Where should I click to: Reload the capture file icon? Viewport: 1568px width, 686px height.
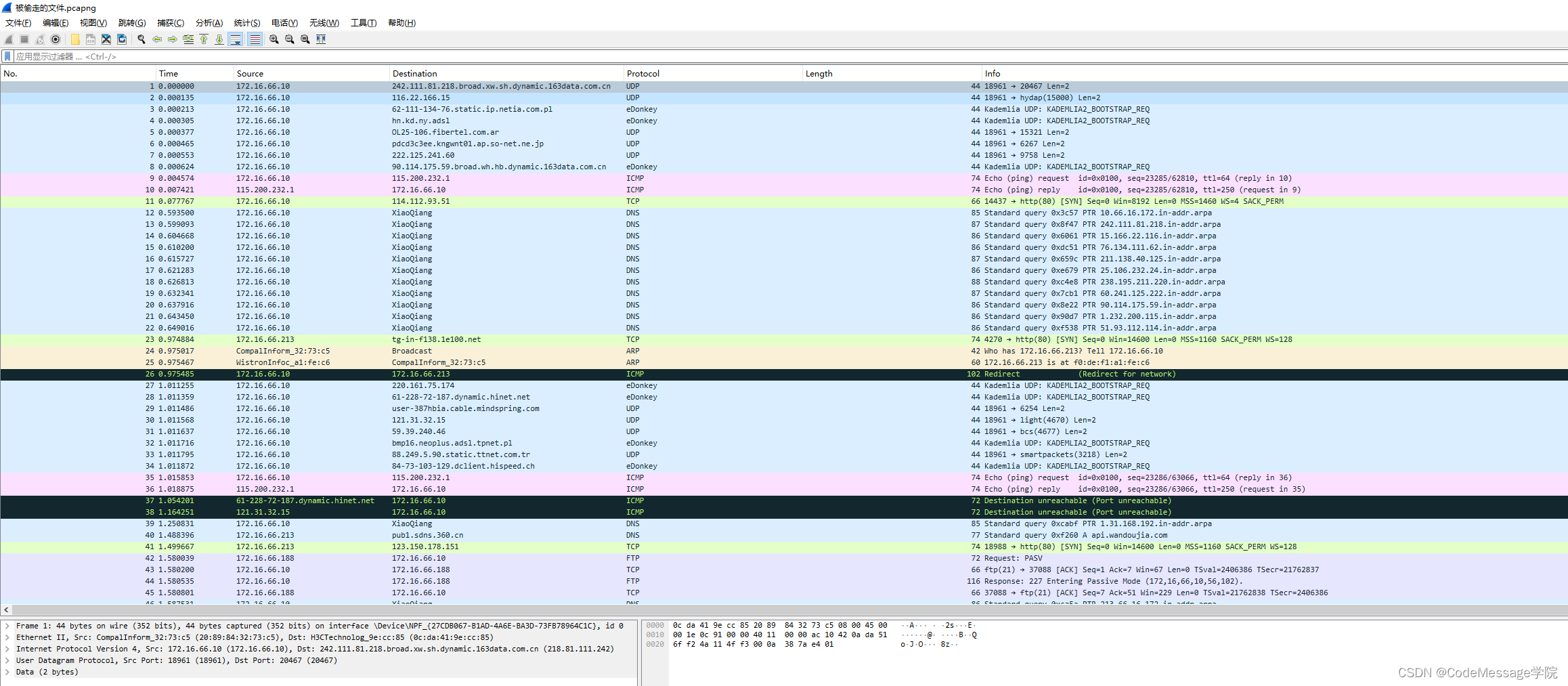122,39
